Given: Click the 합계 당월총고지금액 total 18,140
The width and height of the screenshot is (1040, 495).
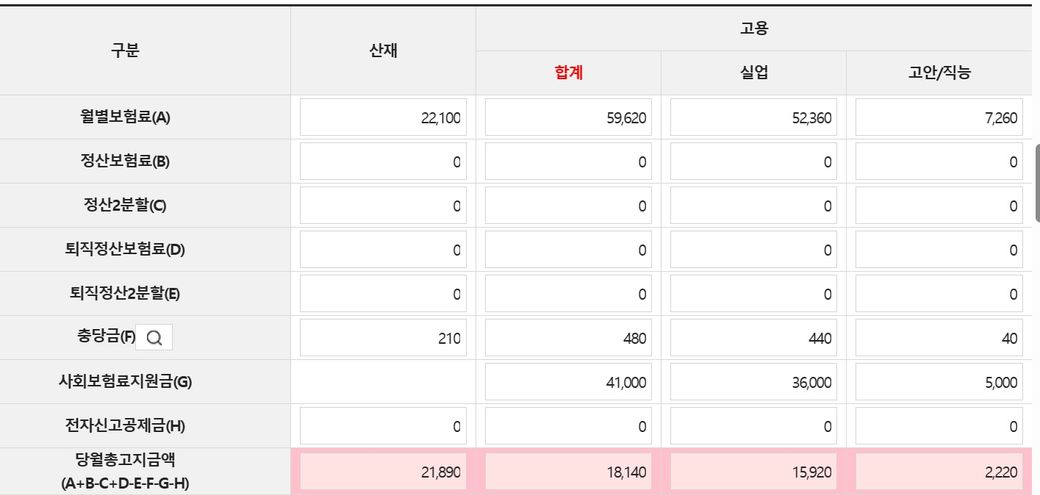Looking at the screenshot, I should pyautogui.click(x=568, y=471).
